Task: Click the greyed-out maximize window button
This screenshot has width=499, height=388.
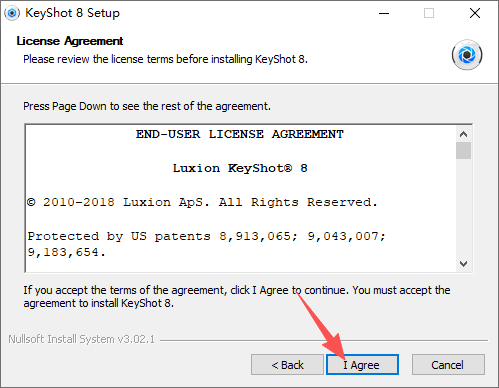Action: [x=429, y=13]
